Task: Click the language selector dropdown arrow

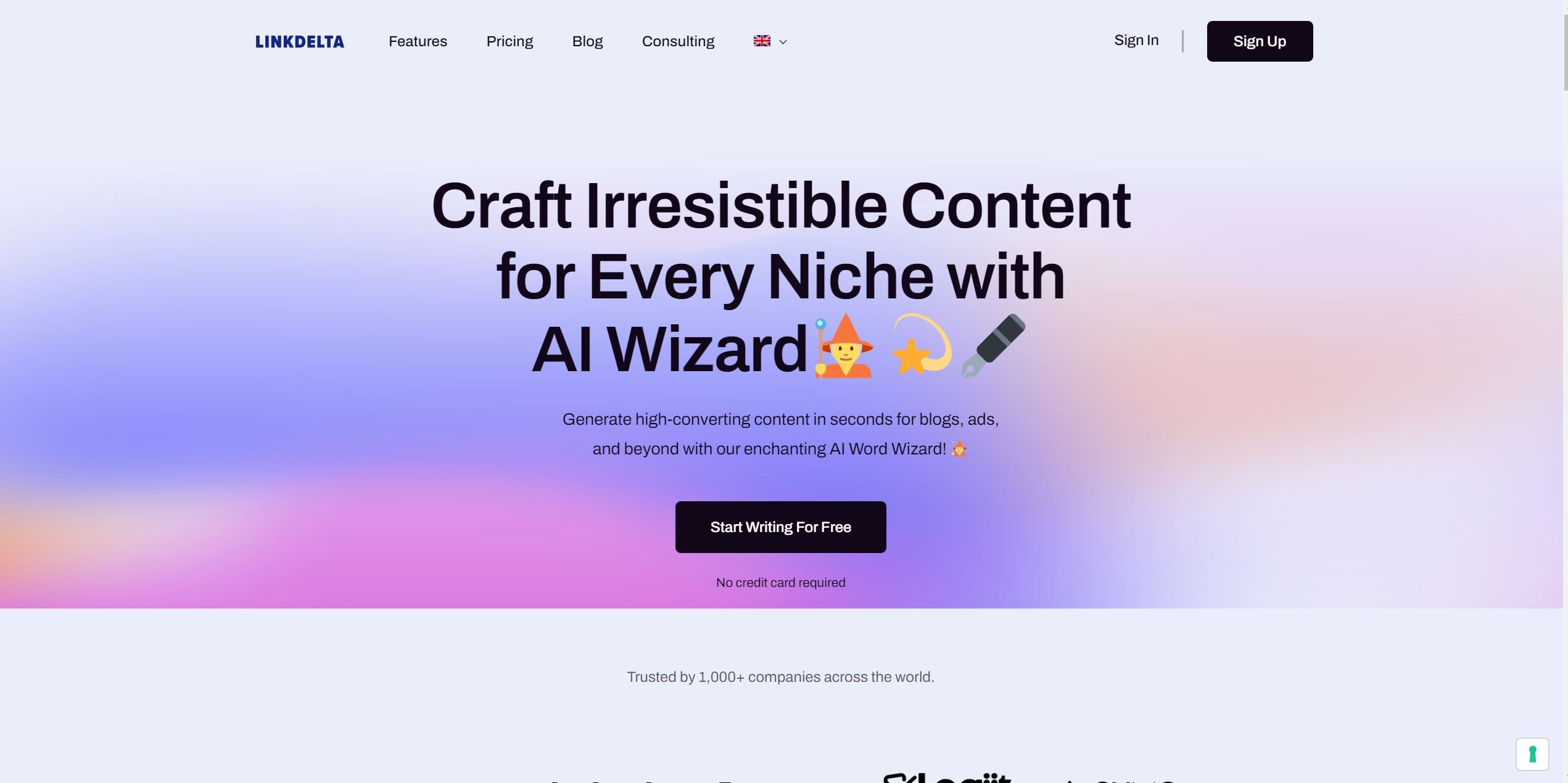Action: (783, 42)
